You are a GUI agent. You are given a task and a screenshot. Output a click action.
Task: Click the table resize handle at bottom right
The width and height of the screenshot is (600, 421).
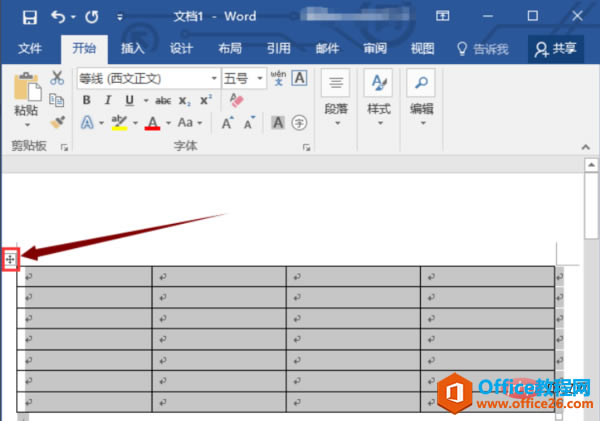pyautogui.click(x=559, y=416)
